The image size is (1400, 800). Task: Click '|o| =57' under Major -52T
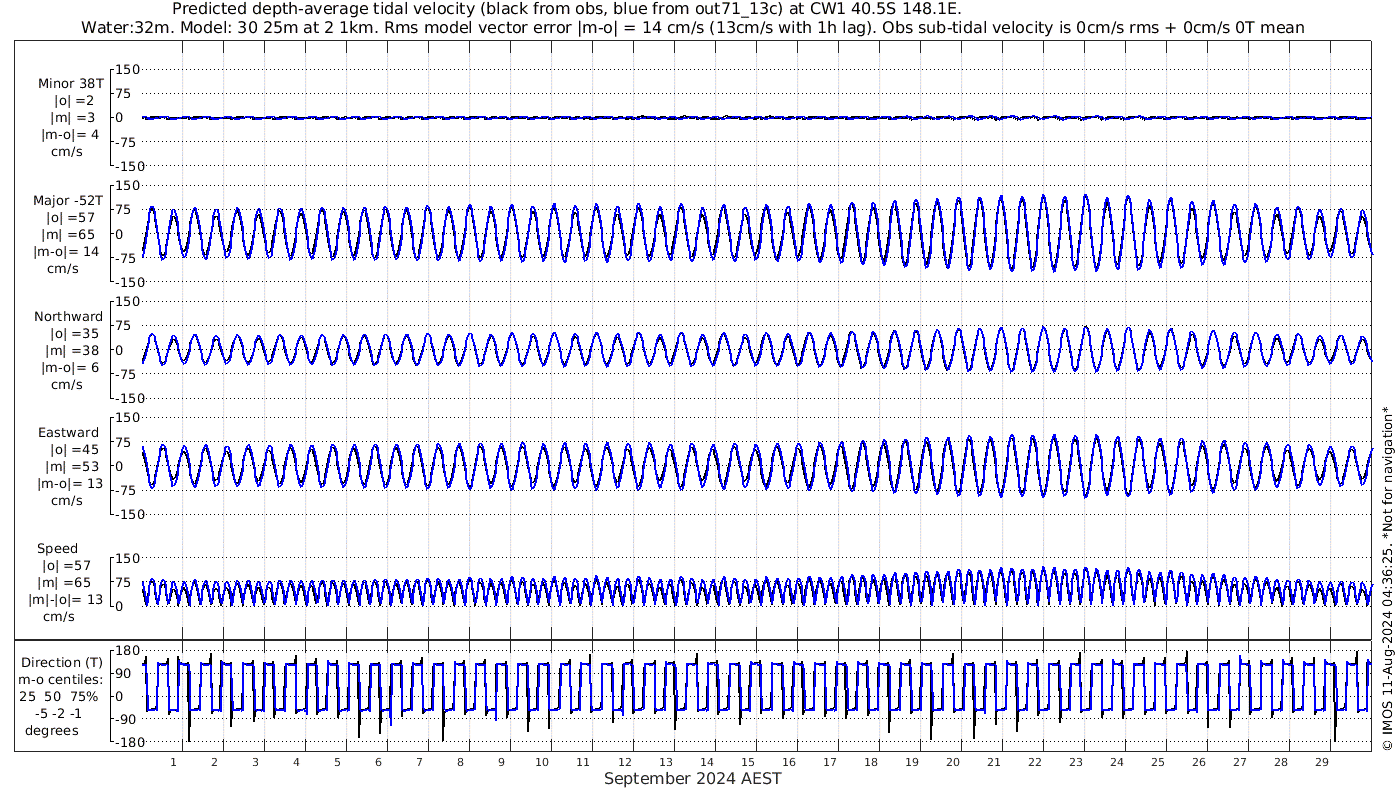pos(70,217)
